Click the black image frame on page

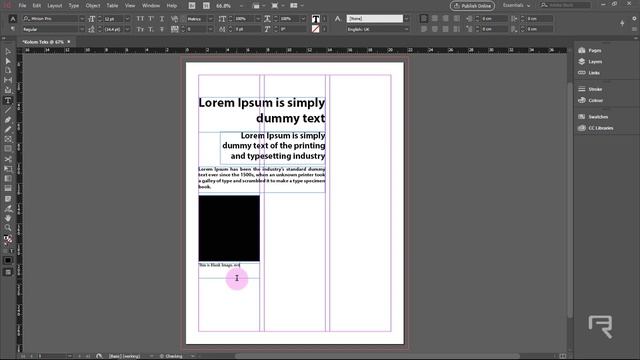coord(229,228)
